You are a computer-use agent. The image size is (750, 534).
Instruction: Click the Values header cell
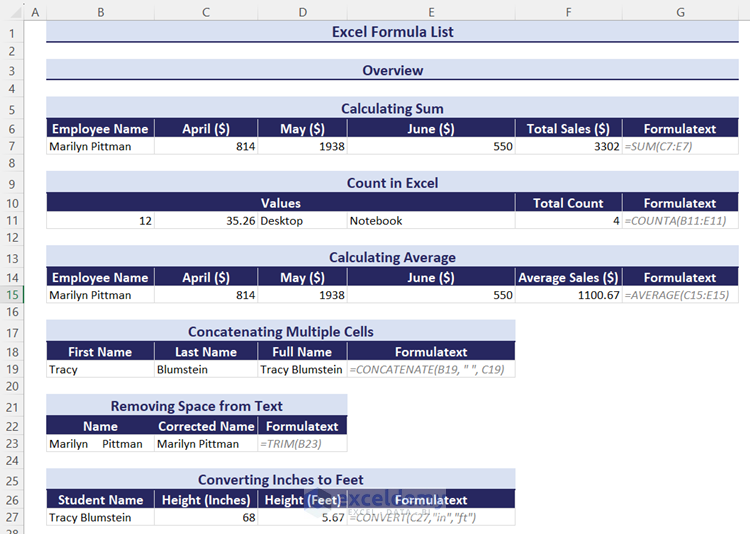pos(281,203)
